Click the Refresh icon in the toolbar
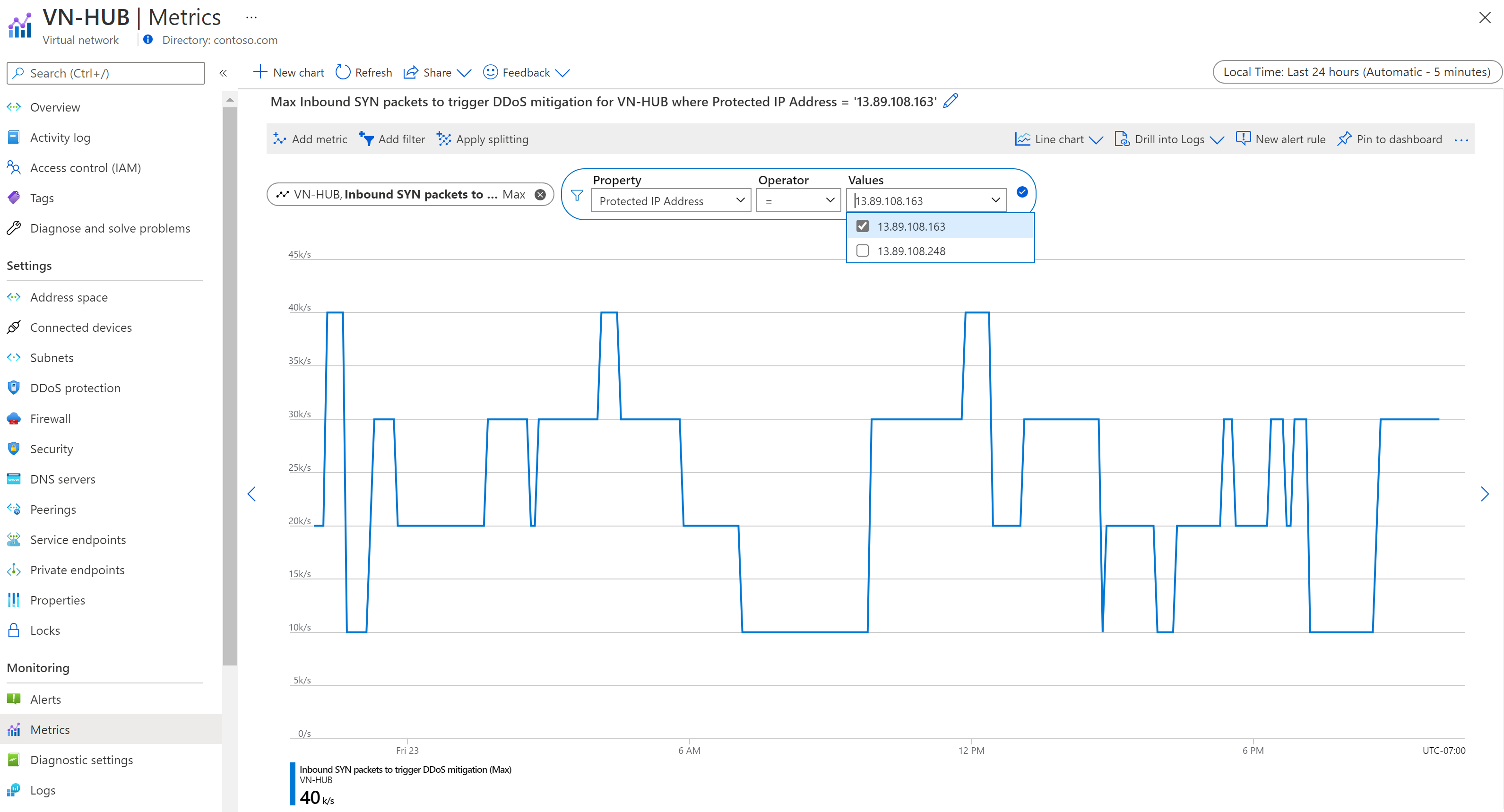This screenshot has height=812, width=1504. click(x=343, y=72)
